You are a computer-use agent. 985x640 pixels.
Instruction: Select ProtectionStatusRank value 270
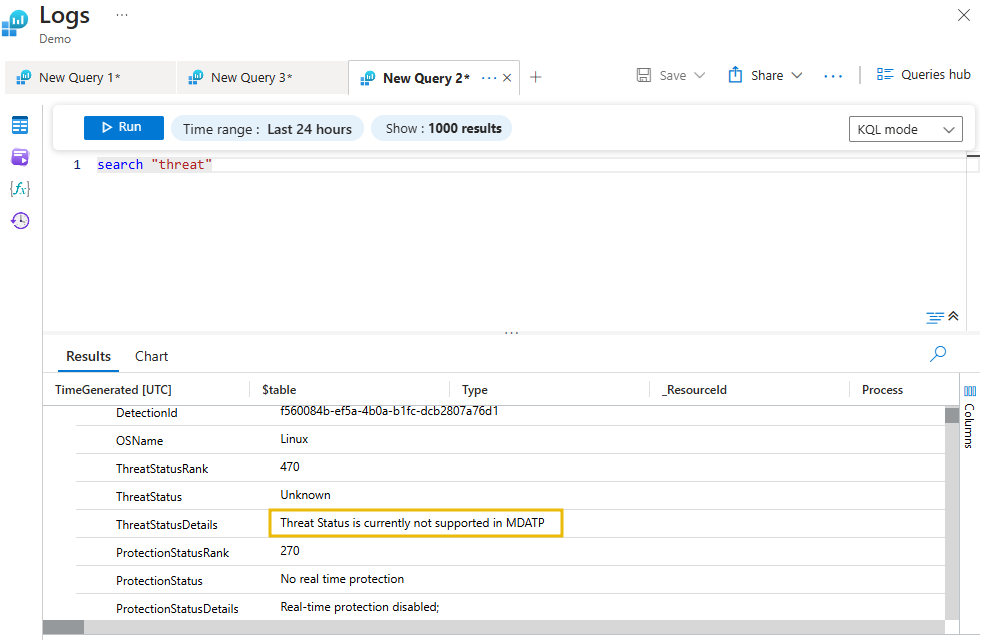point(290,551)
